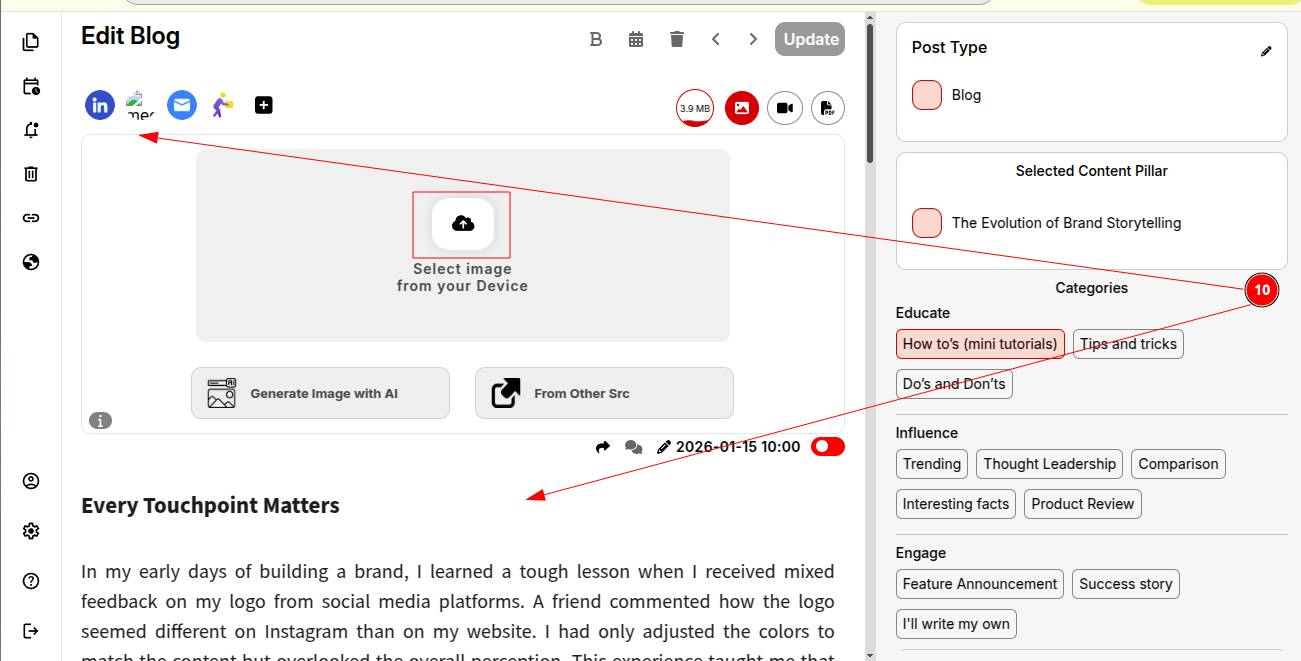Image resolution: width=1301 pixels, height=661 pixels.
Task: Toggle the How to's (mini tutorials) category
Action: pyautogui.click(x=980, y=344)
